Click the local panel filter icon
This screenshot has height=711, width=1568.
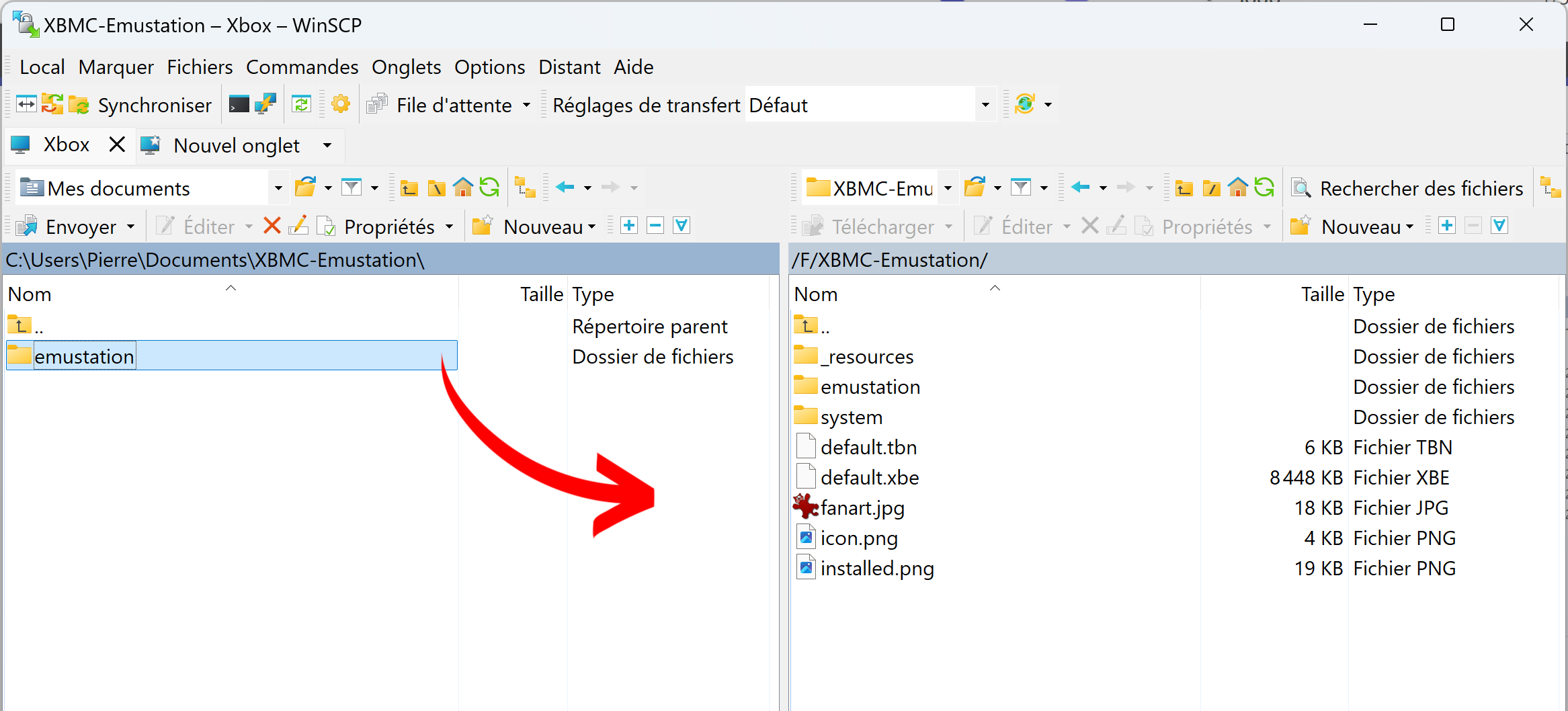point(352,187)
